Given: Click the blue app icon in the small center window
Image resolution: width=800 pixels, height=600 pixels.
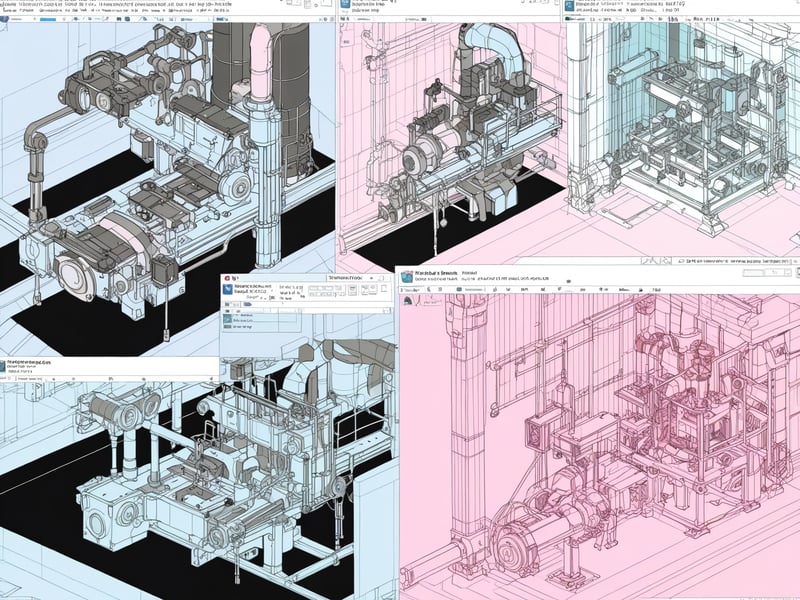Looking at the screenshot, I should (x=227, y=290).
